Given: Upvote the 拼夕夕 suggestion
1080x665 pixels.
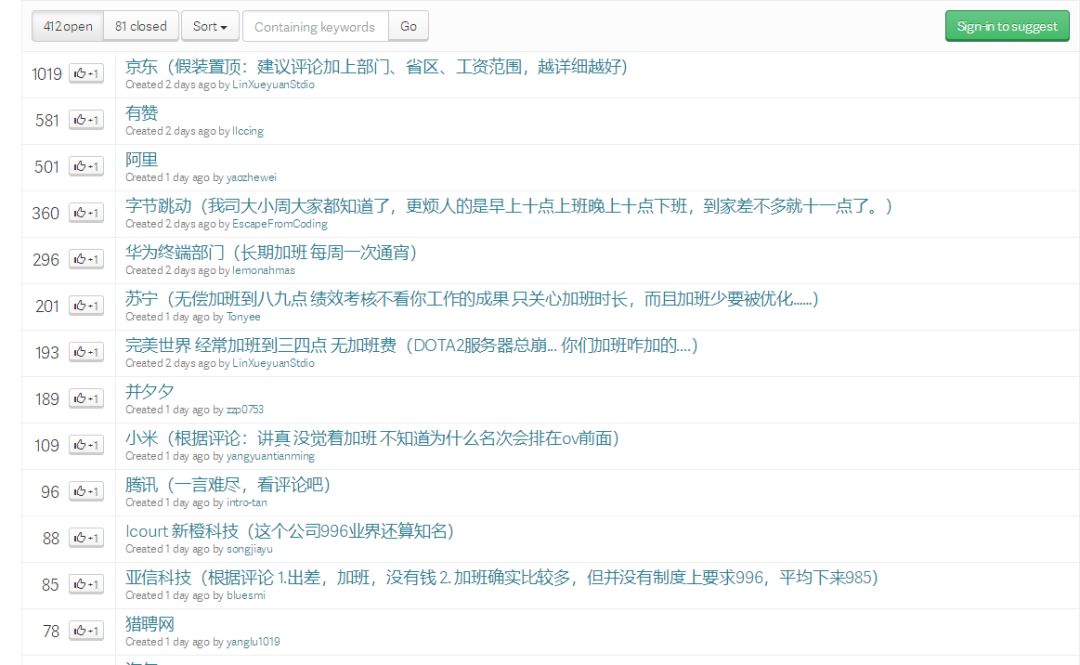Looking at the screenshot, I should [86, 398].
